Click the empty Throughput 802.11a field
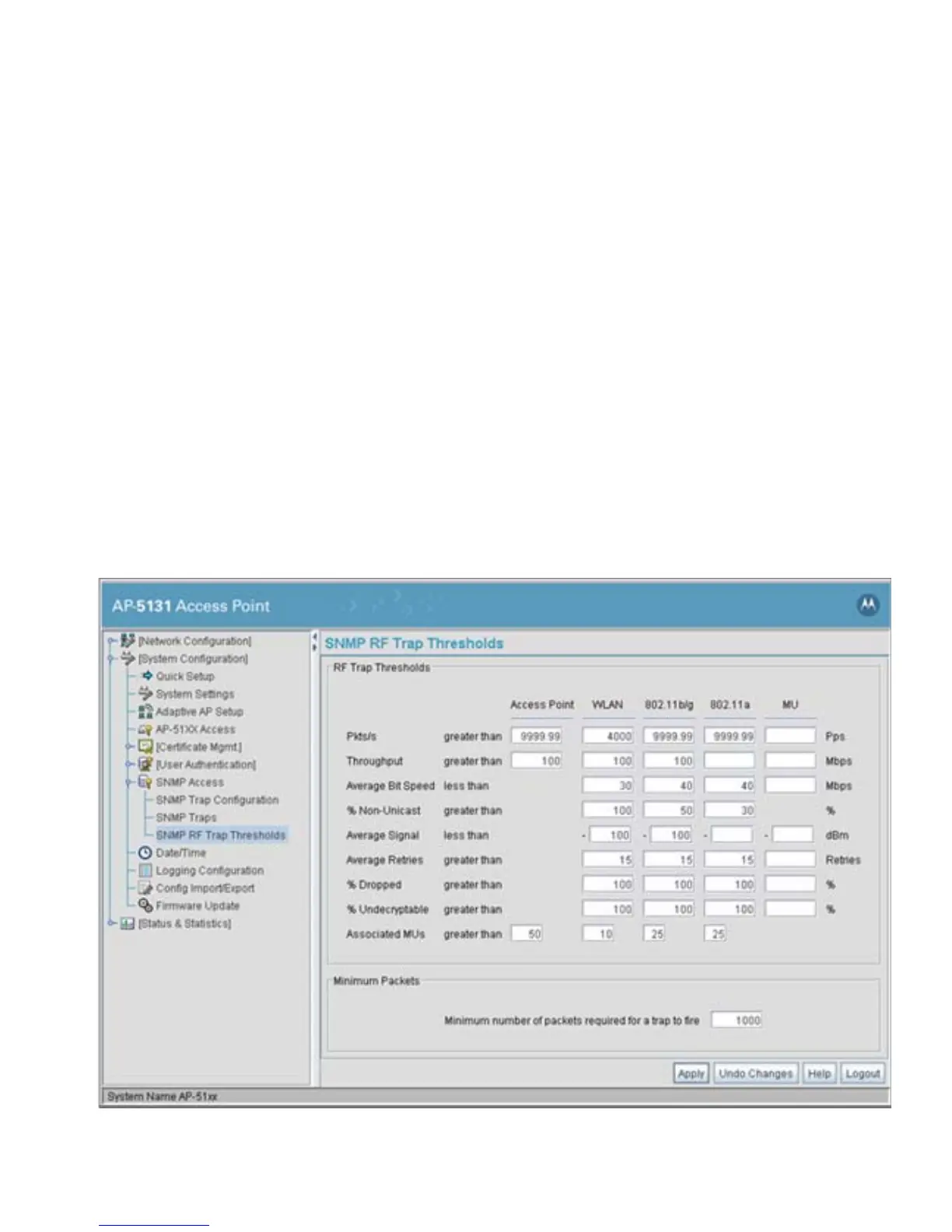This screenshot has height=1232, width=952. tap(730, 761)
